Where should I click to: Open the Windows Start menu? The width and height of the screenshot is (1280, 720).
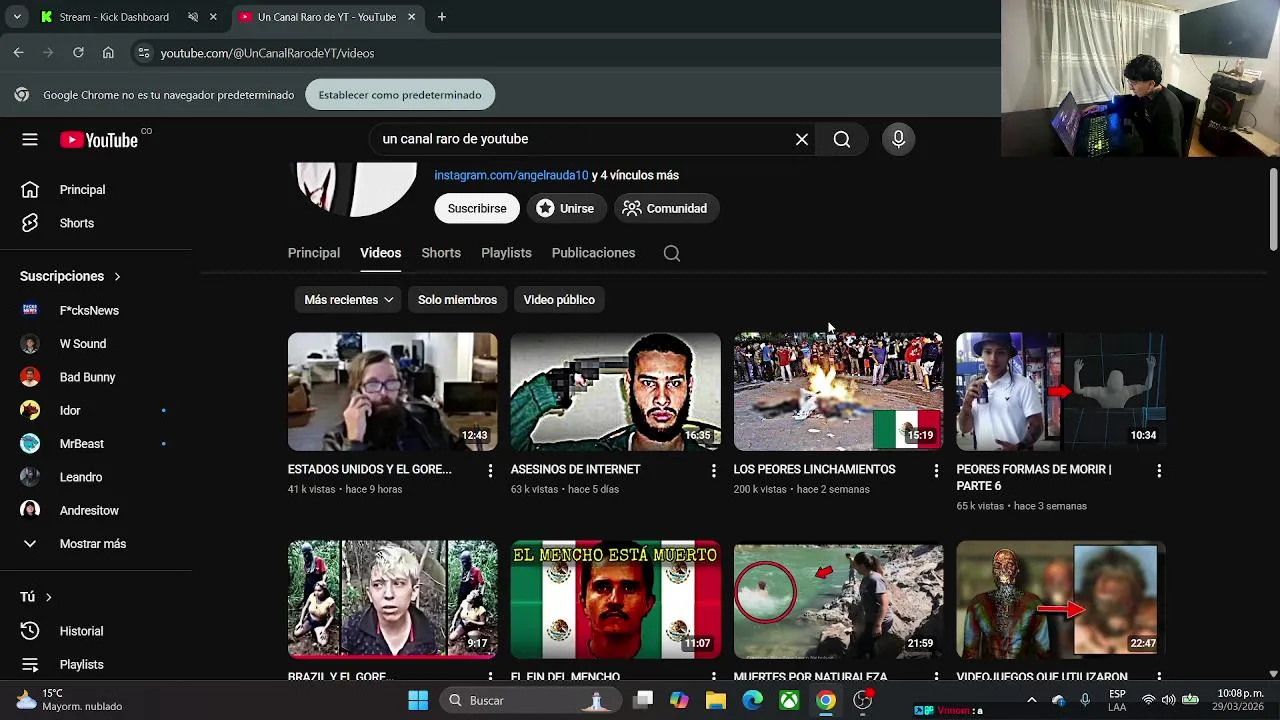418,700
